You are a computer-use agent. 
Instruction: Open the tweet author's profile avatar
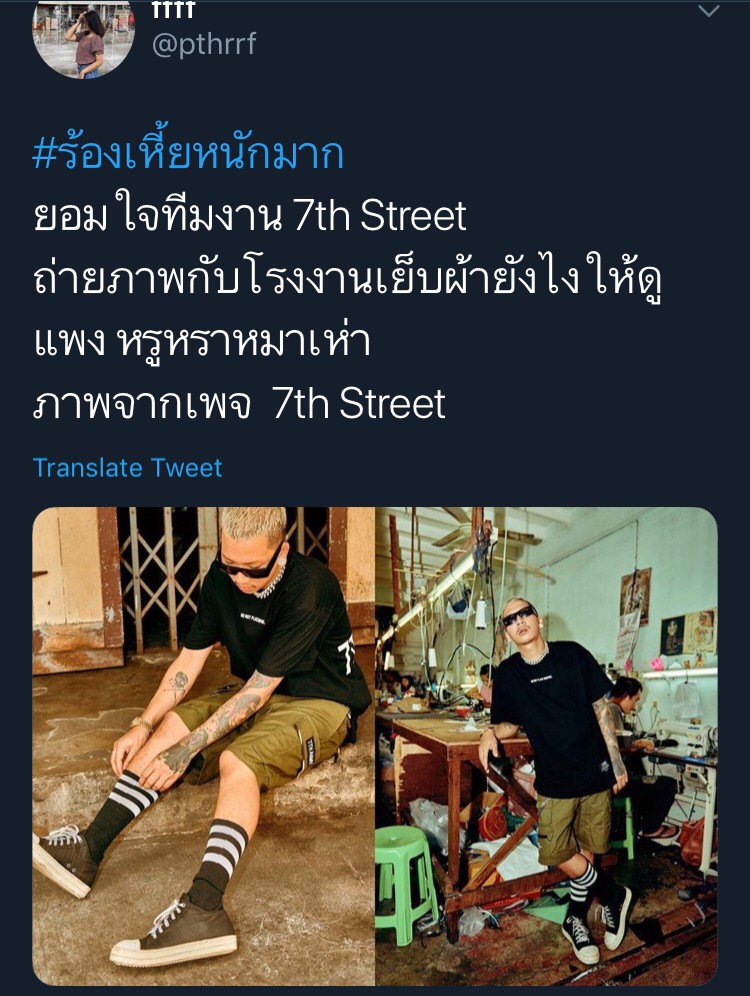tap(83, 36)
